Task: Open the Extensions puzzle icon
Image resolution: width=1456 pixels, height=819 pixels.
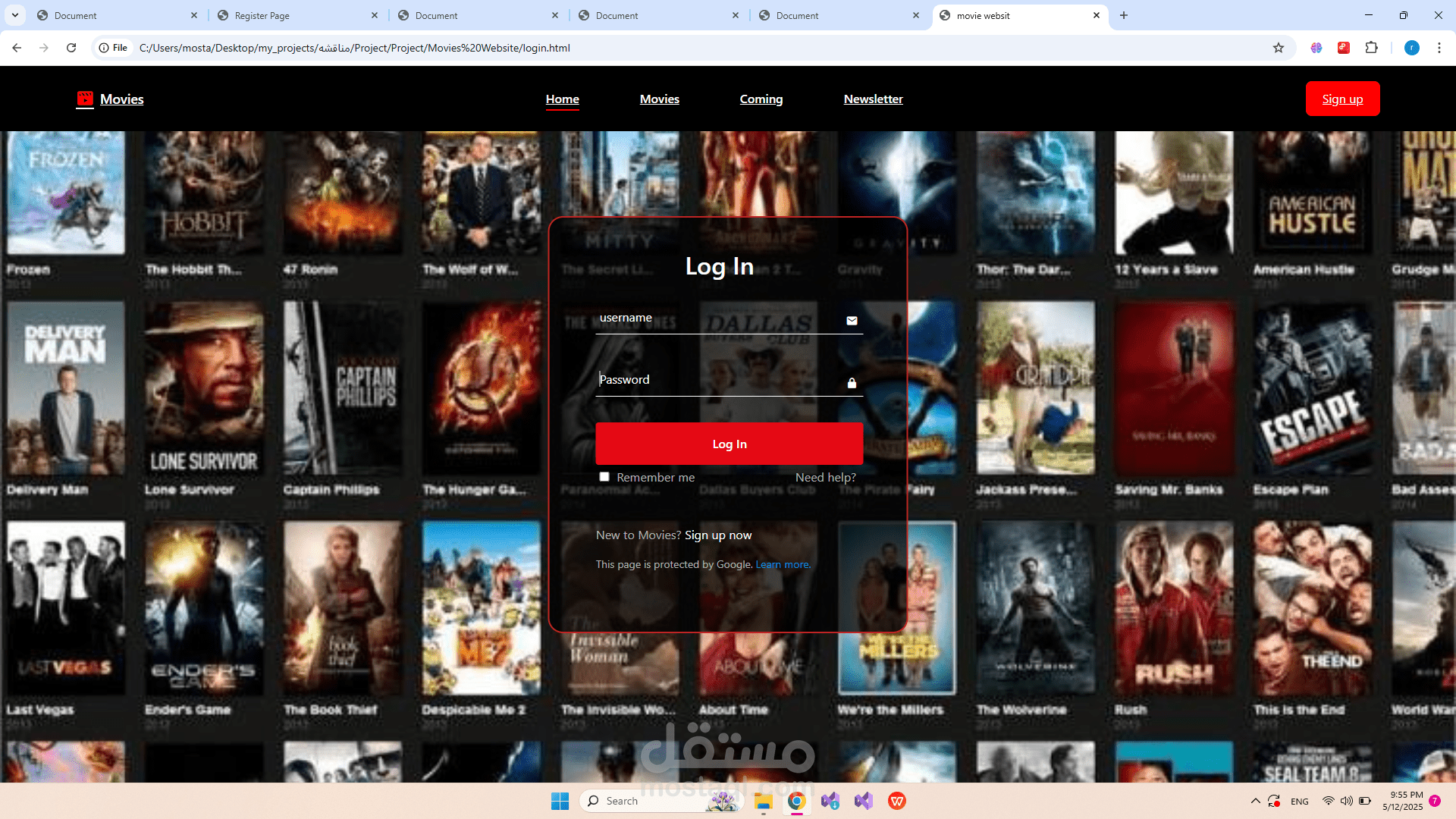Action: [x=1371, y=48]
